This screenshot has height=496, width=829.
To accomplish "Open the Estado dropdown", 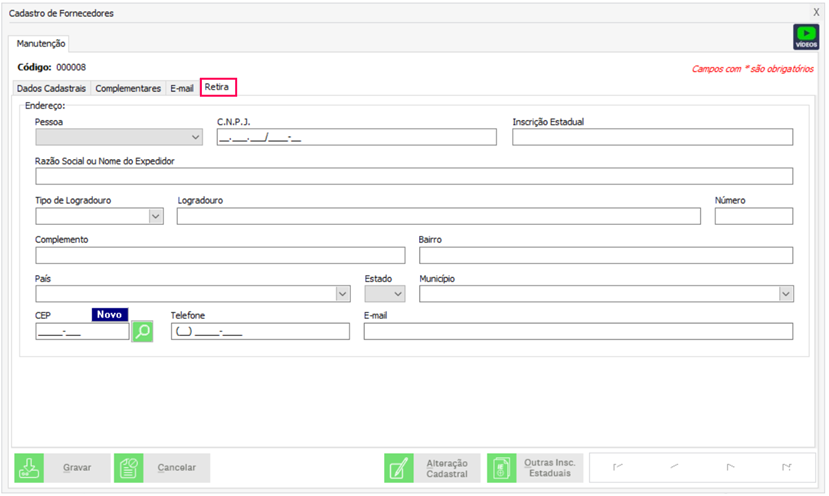I will 397,294.
